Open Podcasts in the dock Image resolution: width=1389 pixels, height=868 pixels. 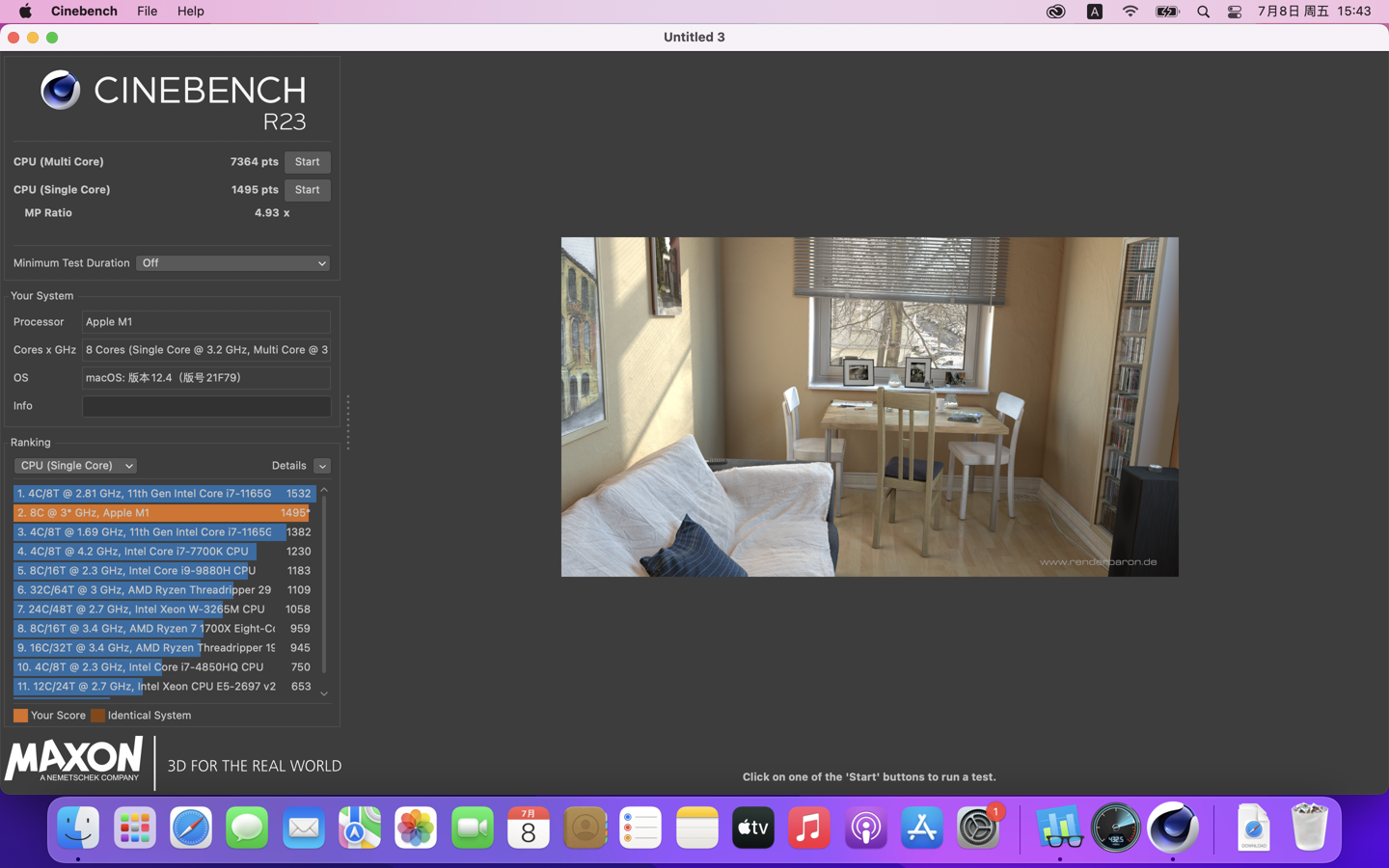(x=866, y=827)
